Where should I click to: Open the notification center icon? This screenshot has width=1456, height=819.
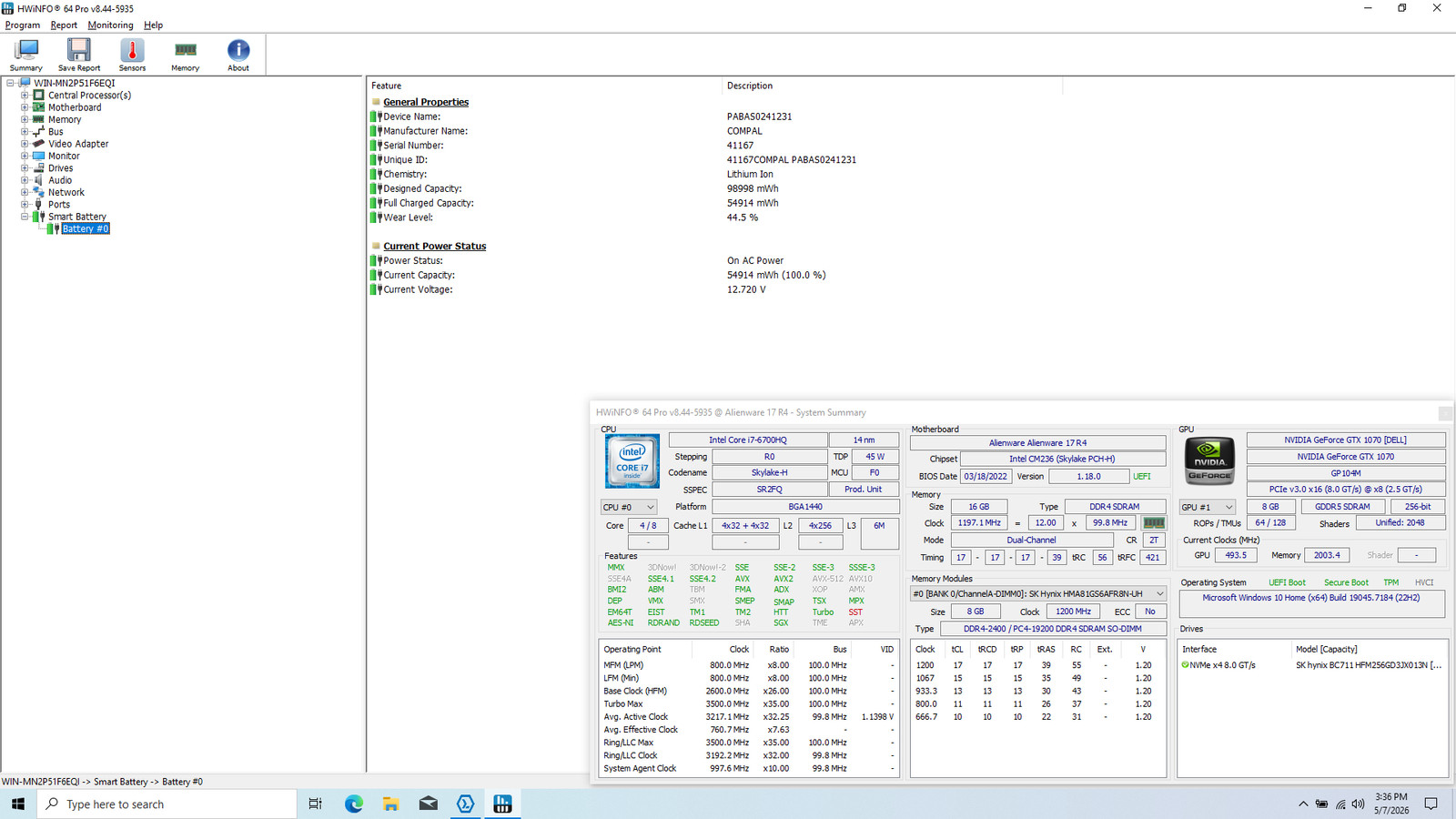(1431, 804)
